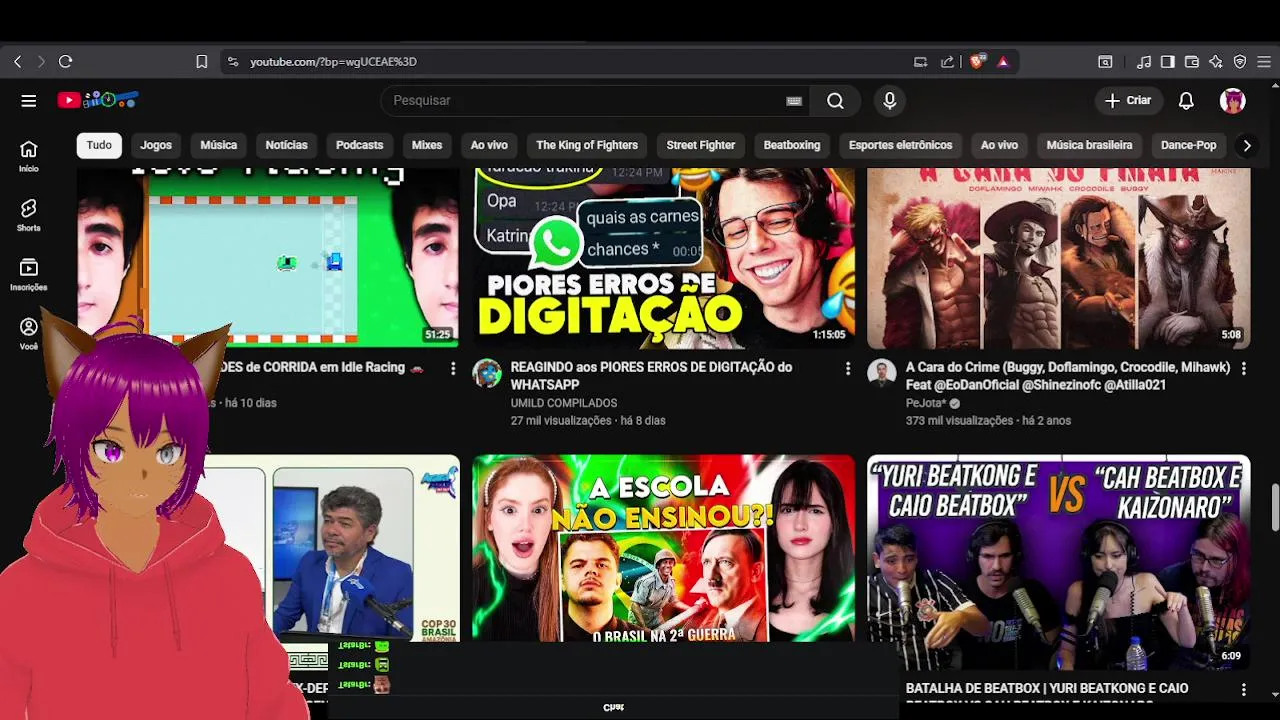Open options menu for REAGINDO aos PIORES ERROS video
Image resolution: width=1280 pixels, height=720 pixels.
[x=848, y=369]
